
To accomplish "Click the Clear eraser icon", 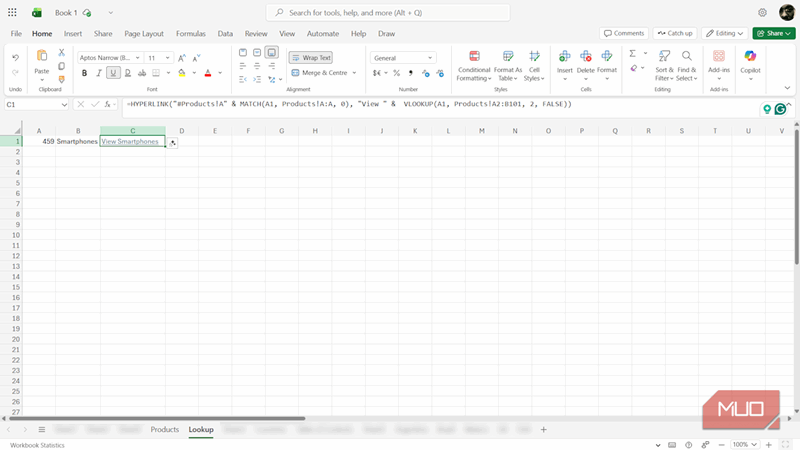I will tap(633, 68).
